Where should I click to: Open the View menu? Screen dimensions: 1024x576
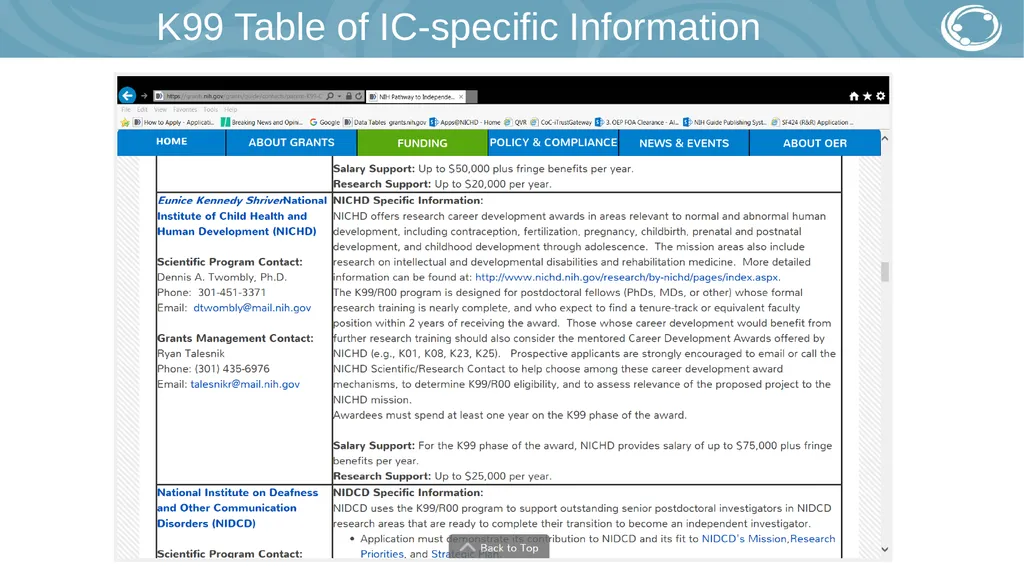tap(161, 110)
